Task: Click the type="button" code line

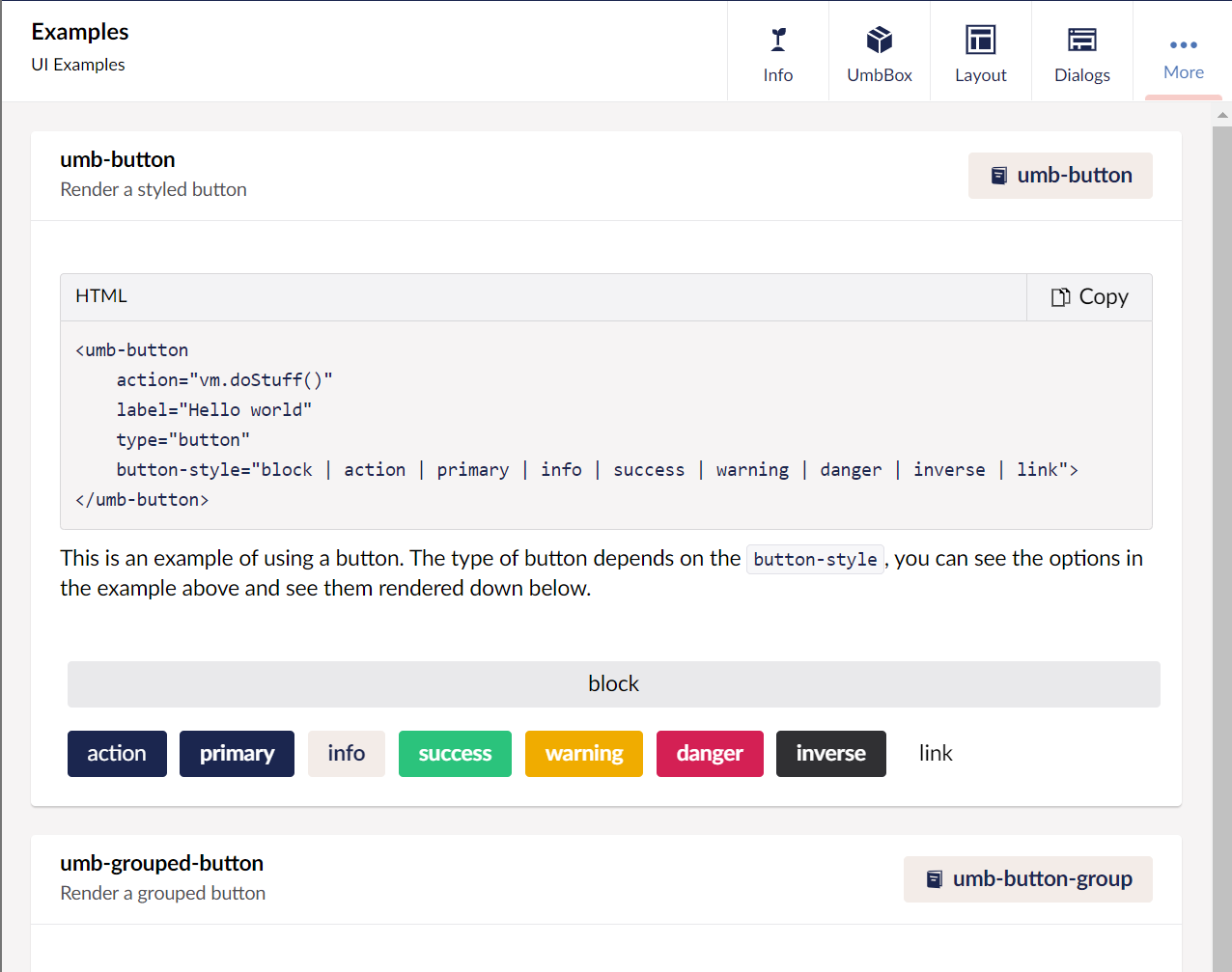Action: point(183,440)
